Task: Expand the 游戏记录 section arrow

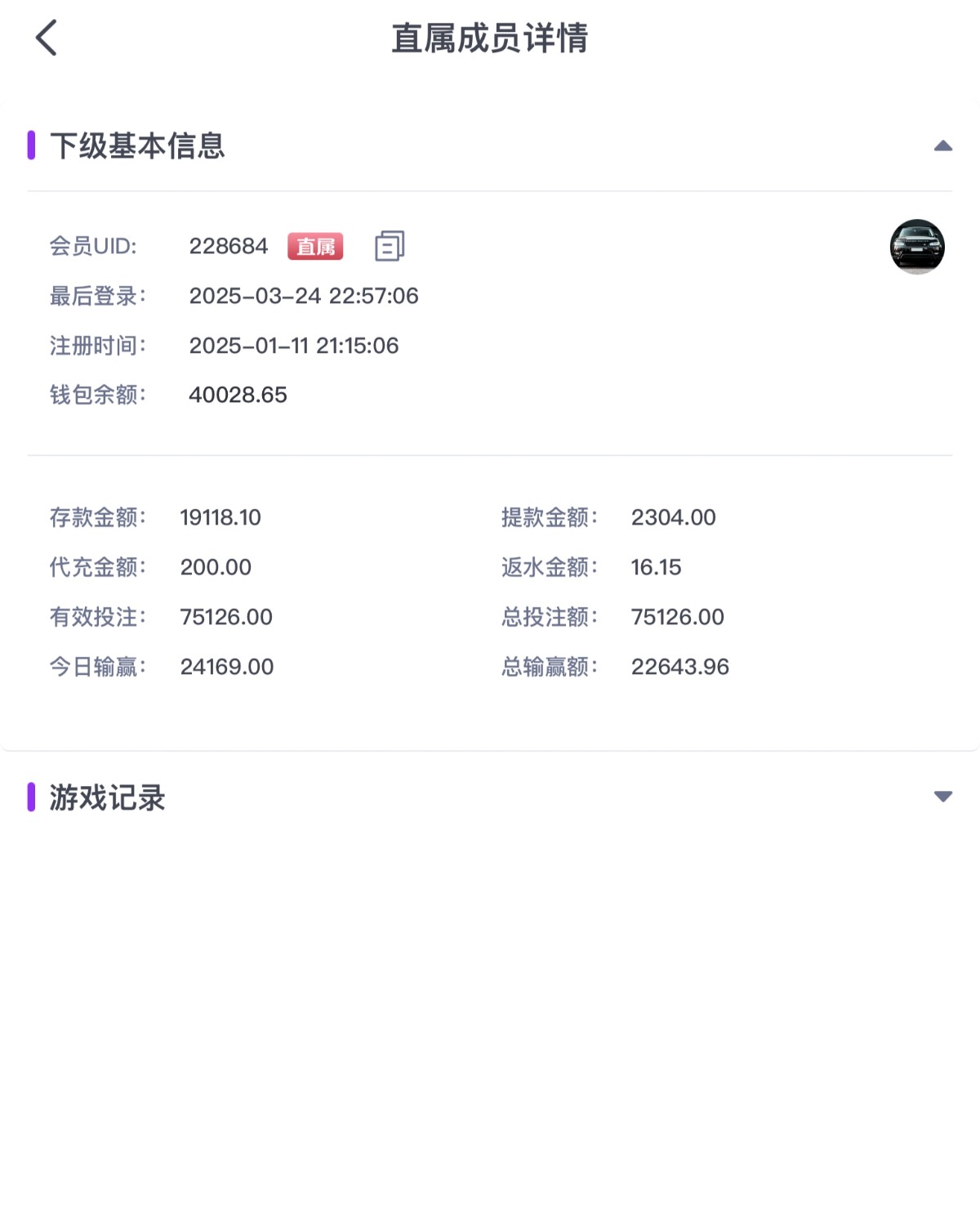Action: coord(942,797)
